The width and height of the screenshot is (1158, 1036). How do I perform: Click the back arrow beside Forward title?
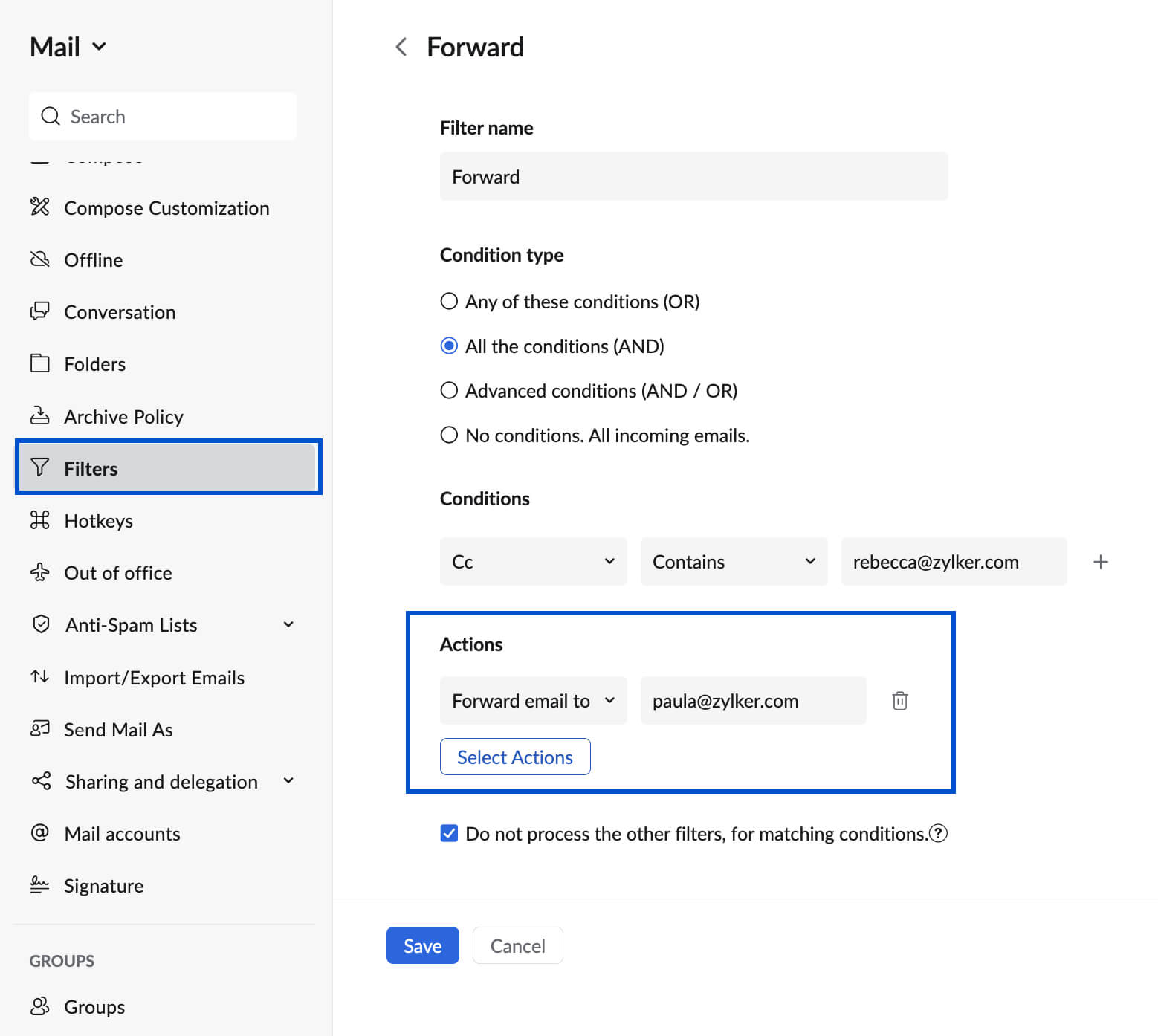tap(401, 48)
